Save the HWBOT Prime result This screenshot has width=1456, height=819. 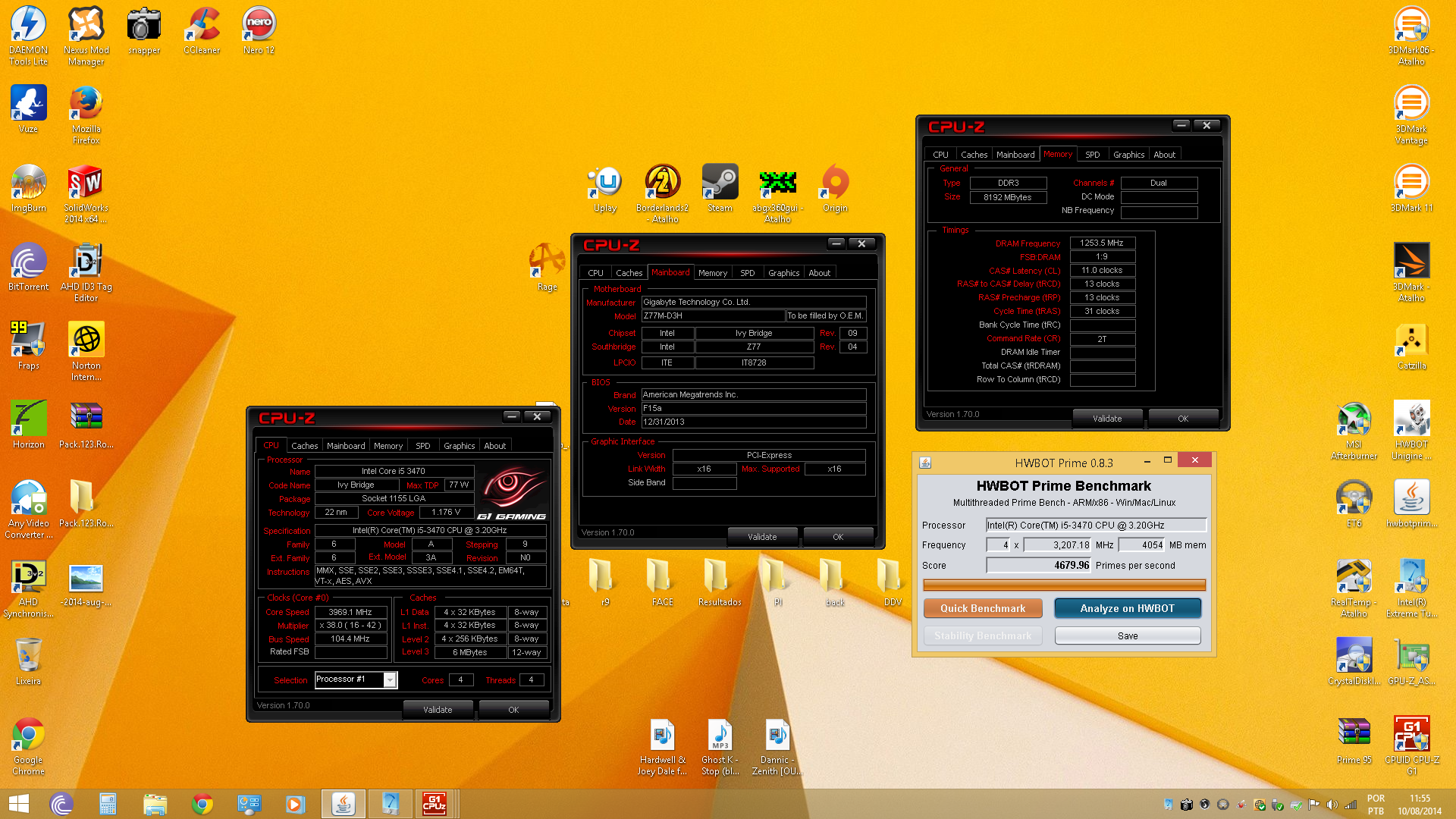1128,635
